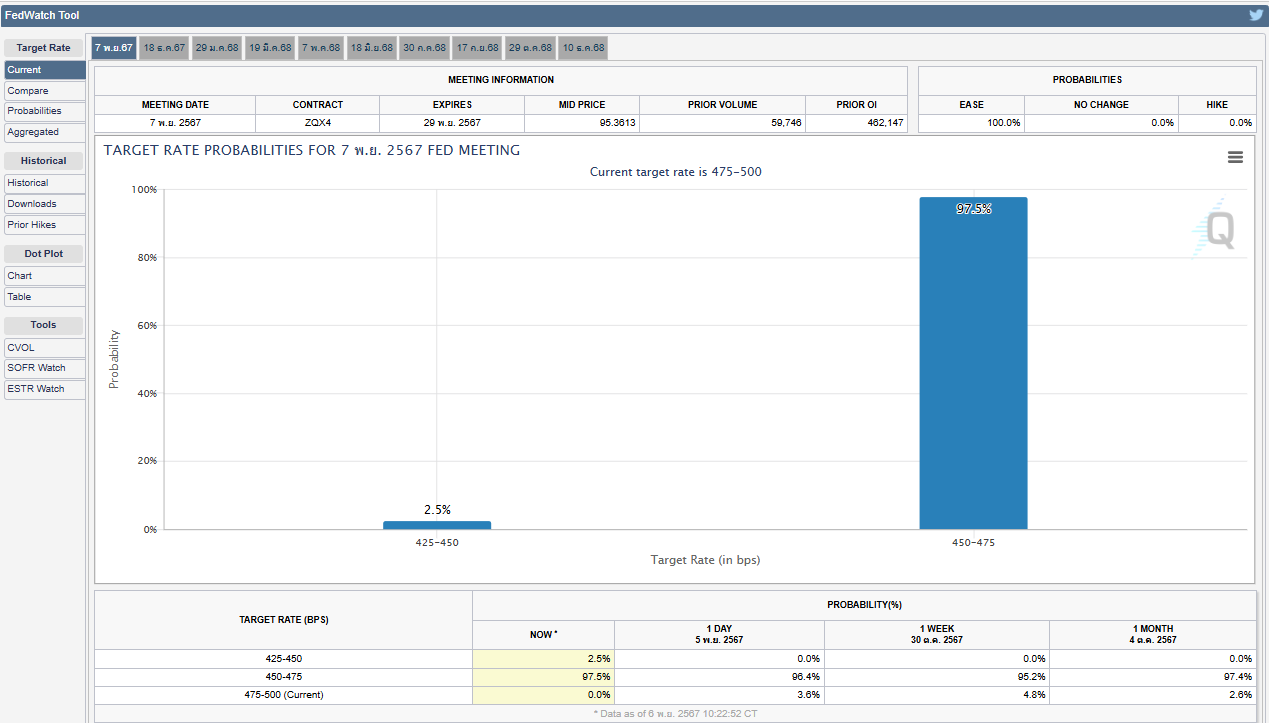Launch the CVOL tool
1269x723 pixels.
45,348
